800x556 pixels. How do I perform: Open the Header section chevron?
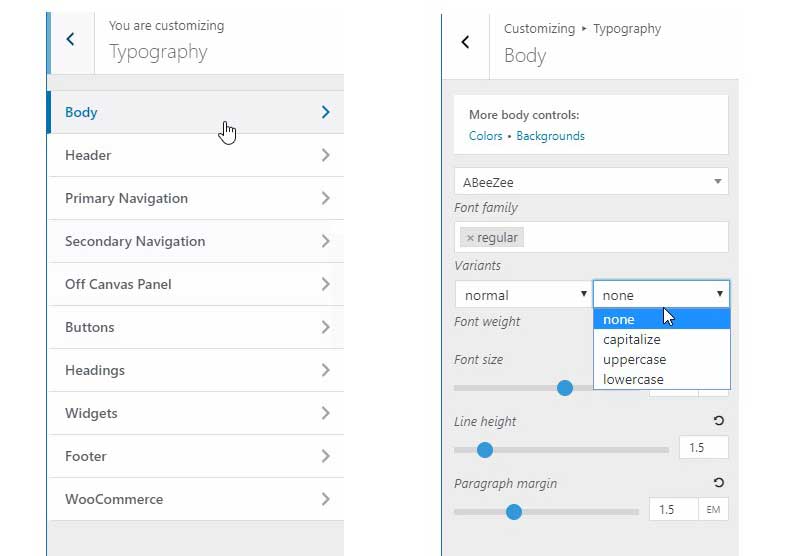[x=326, y=155]
